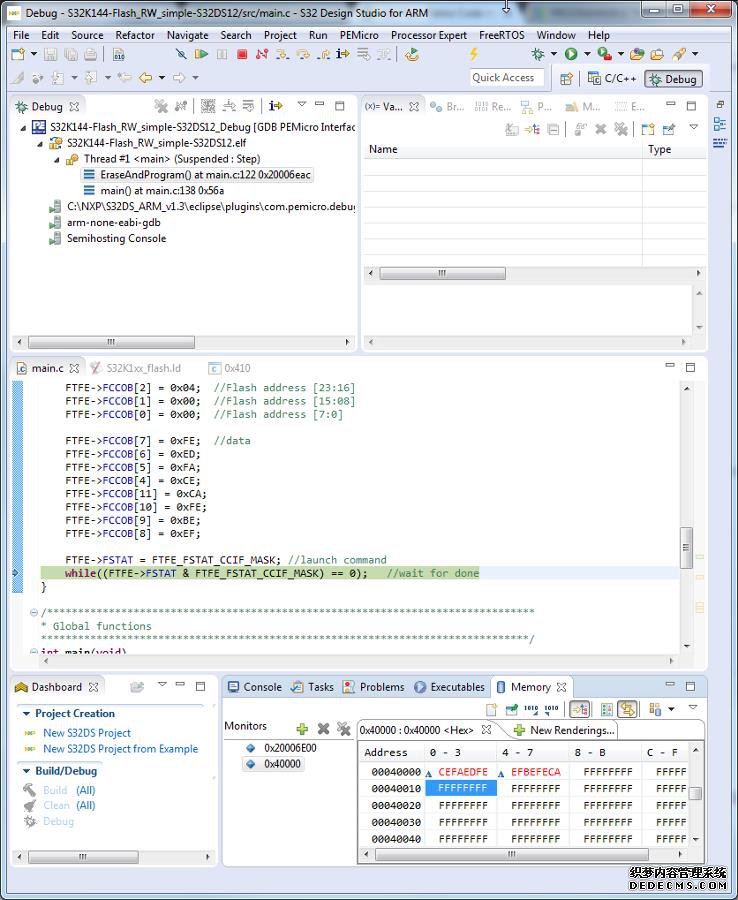Click the Suspend debug button
The height and width of the screenshot is (900, 738).
[x=222, y=55]
